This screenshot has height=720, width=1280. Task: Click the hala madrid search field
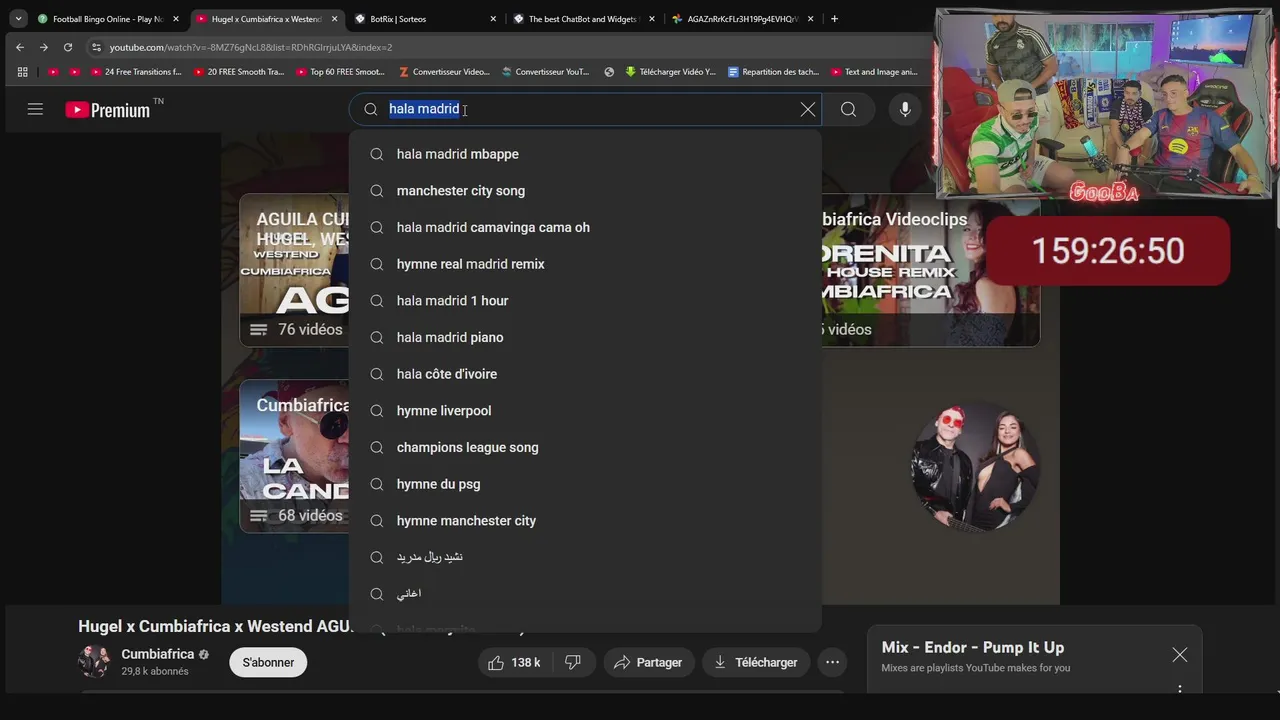(x=585, y=109)
